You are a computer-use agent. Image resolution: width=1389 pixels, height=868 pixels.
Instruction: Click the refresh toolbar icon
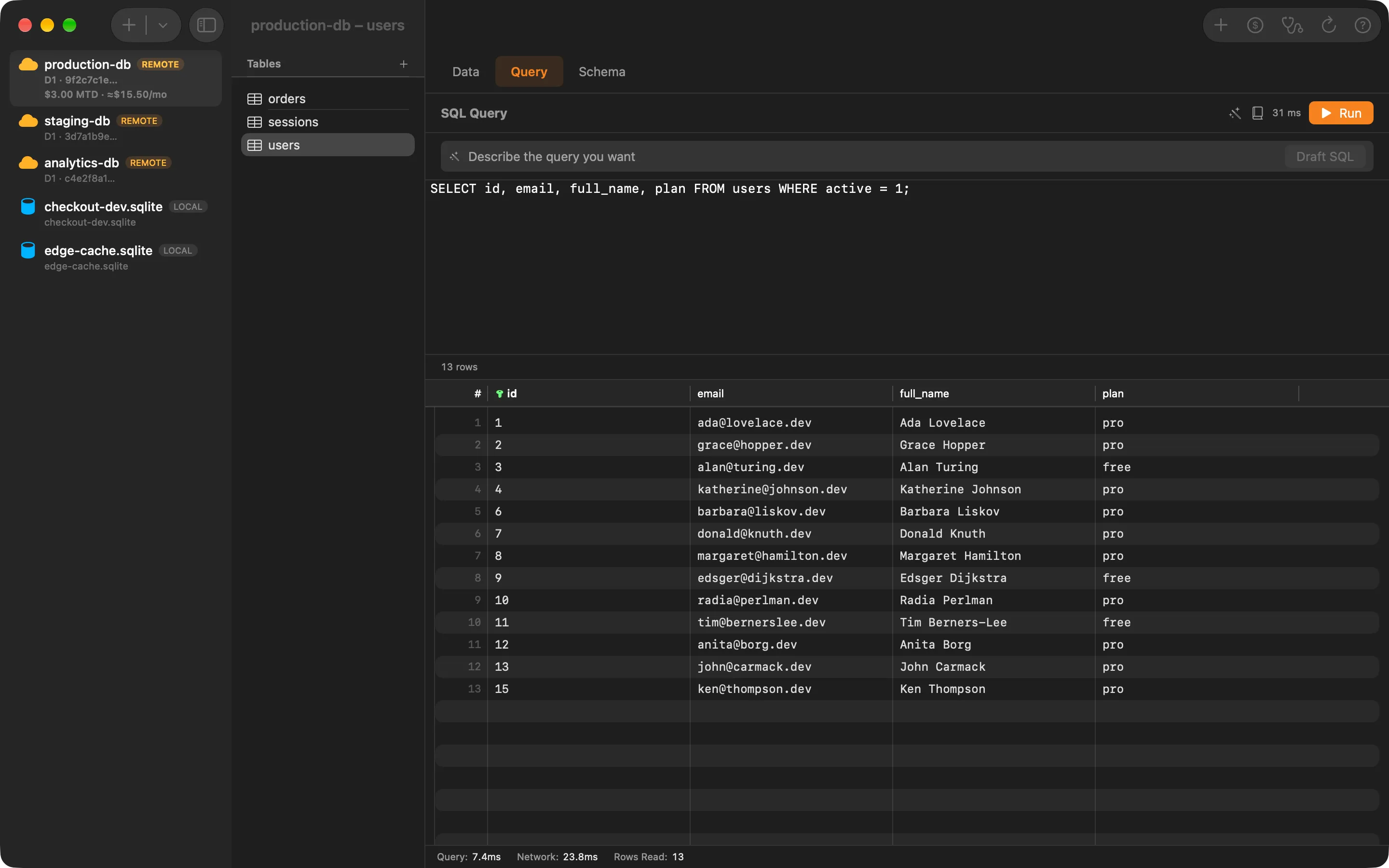pyautogui.click(x=1329, y=25)
